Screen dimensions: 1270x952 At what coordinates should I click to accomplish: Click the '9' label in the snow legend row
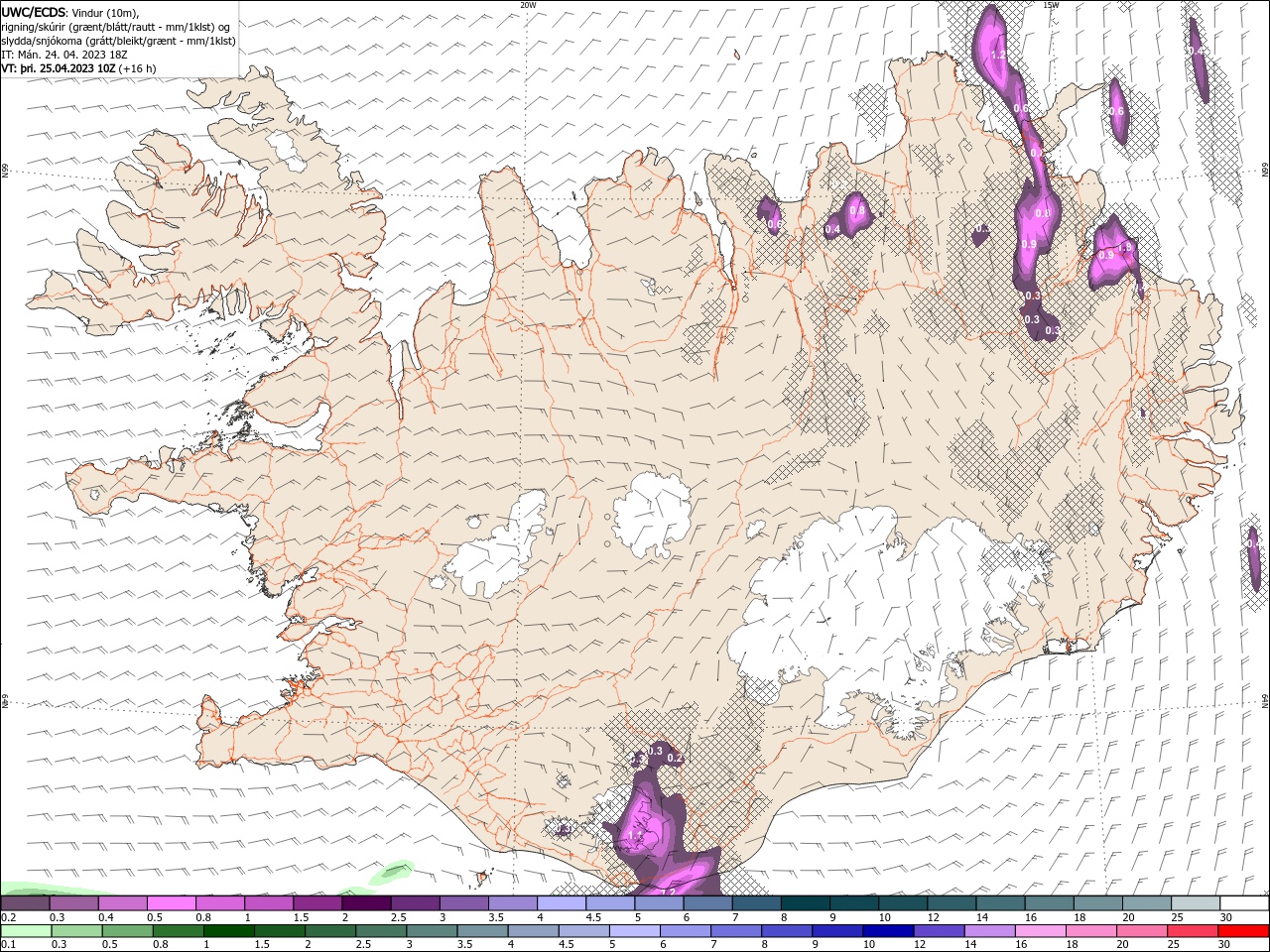tap(832, 917)
